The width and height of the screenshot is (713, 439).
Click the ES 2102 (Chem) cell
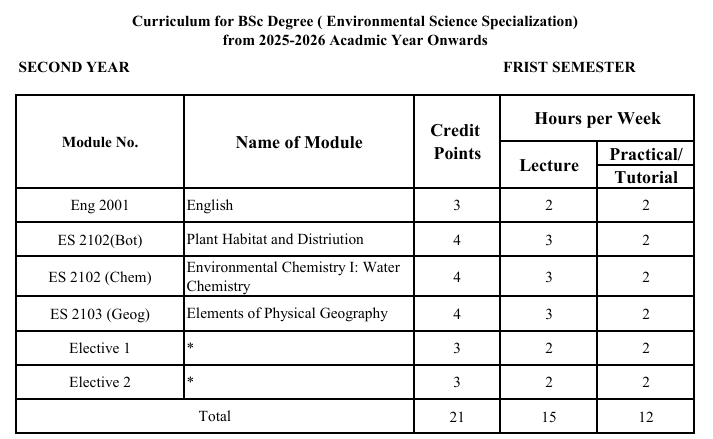click(x=100, y=277)
